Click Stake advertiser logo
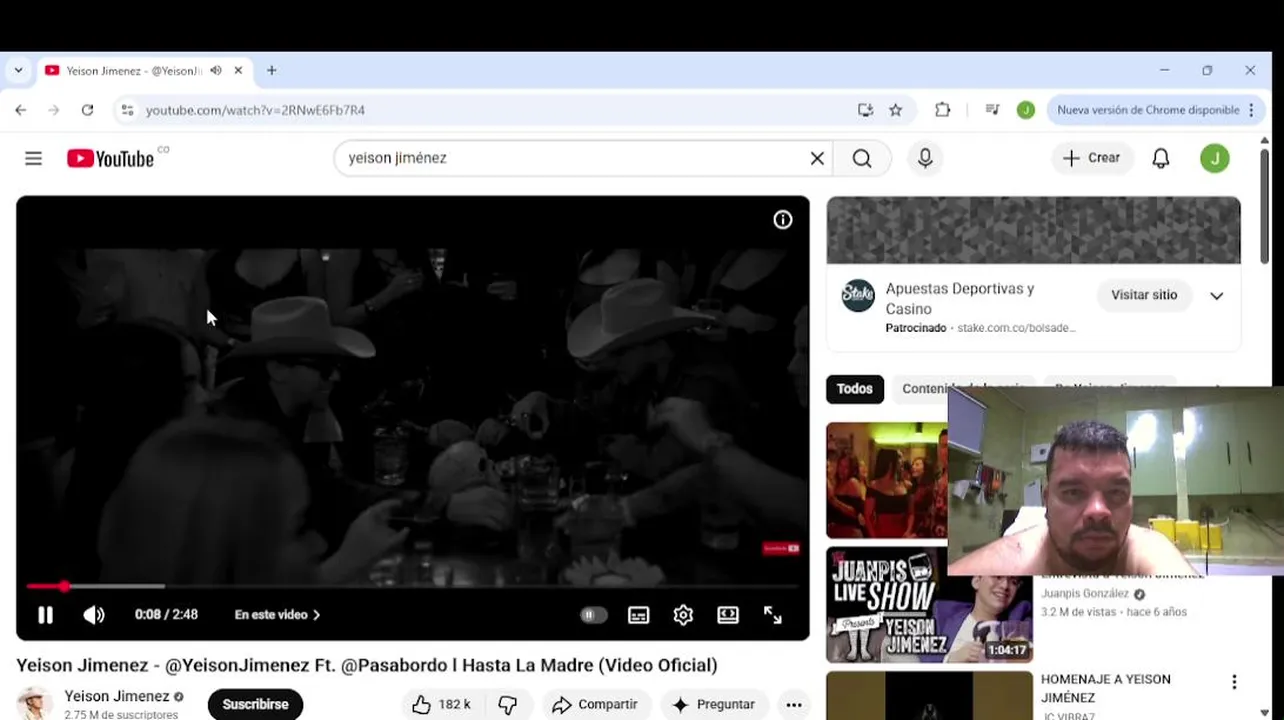The width and height of the screenshot is (1284, 720). click(x=858, y=295)
